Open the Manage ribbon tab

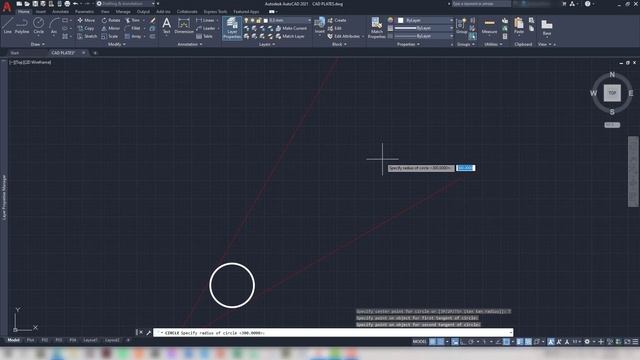coord(123,11)
